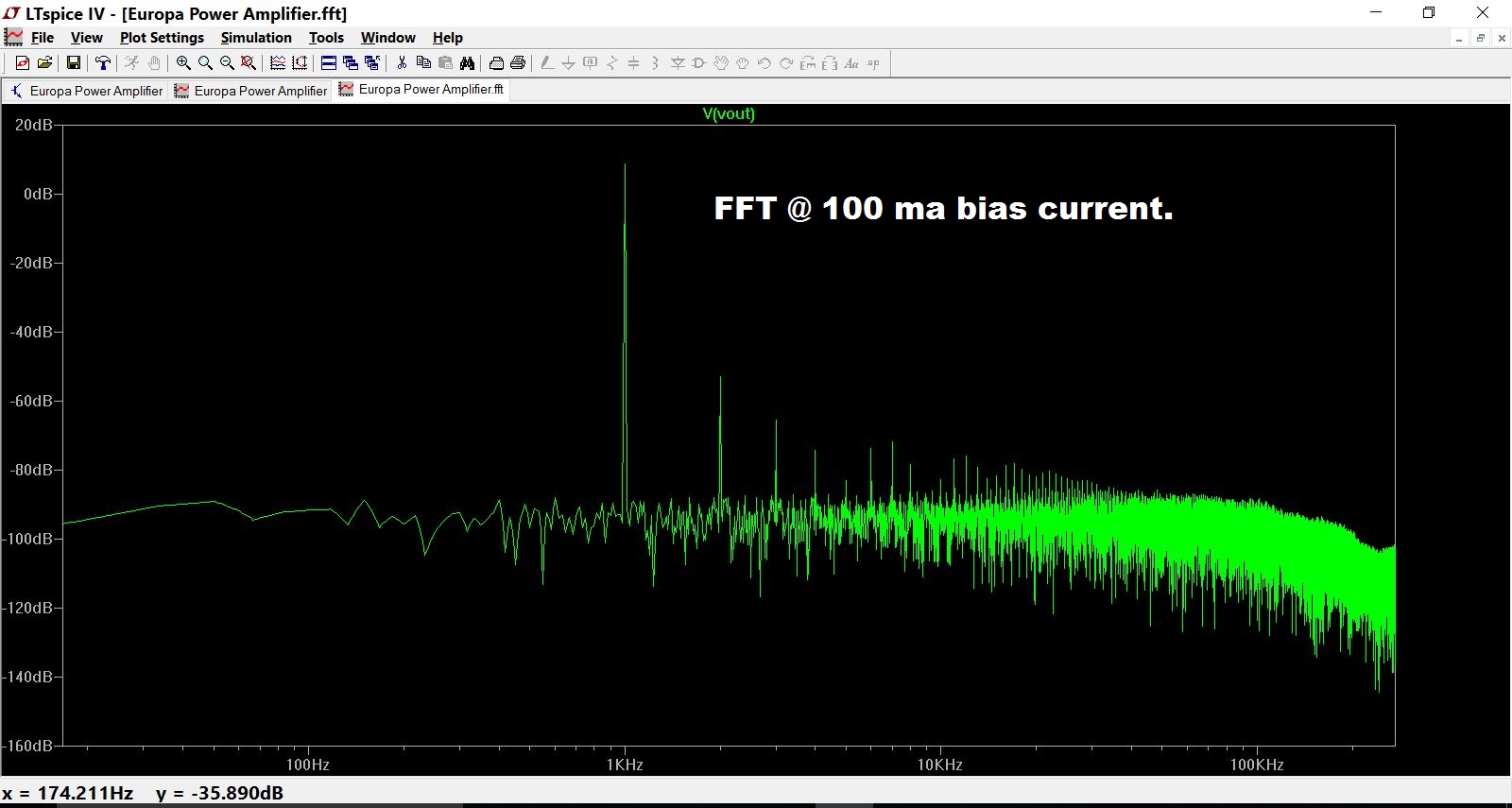
Task: Click the LTspice document icon beside File menu
Action: click(x=13, y=37)
